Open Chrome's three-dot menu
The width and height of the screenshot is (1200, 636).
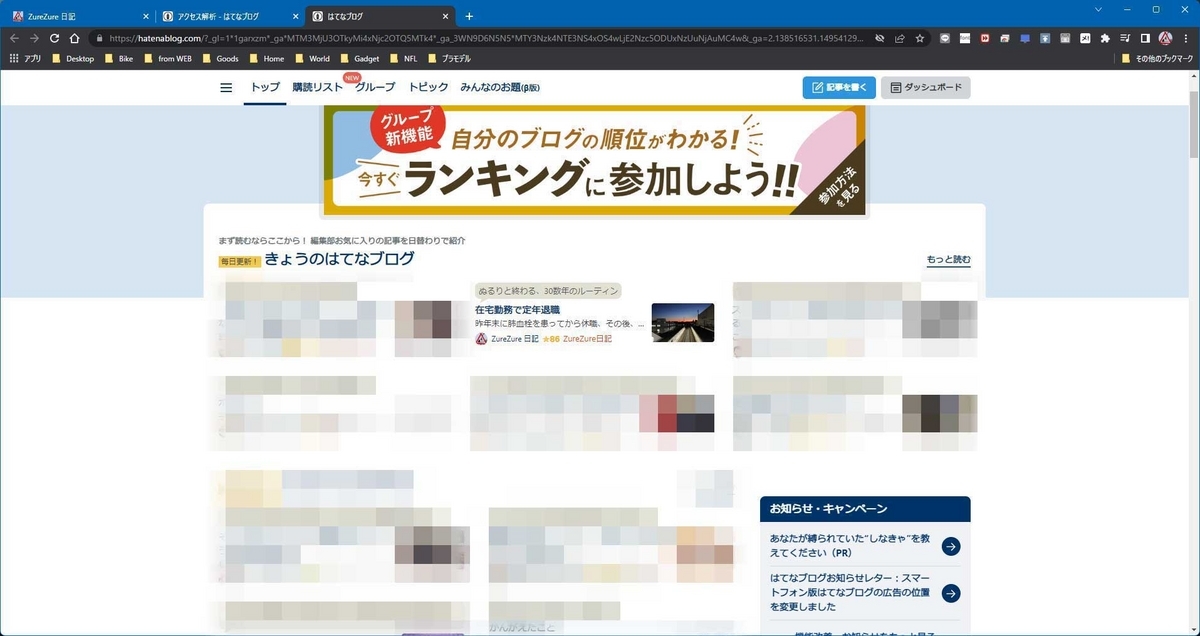[1185, 38]
